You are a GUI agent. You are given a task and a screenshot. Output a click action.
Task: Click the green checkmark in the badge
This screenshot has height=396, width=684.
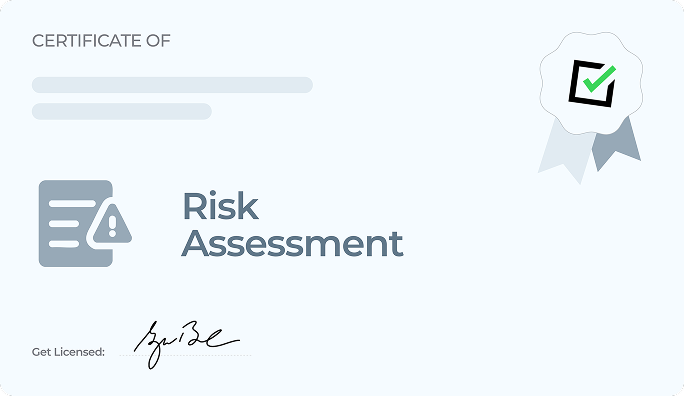(599, 79)
